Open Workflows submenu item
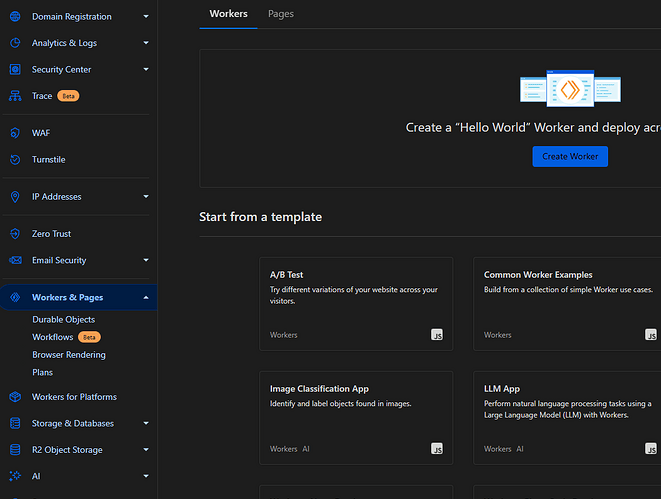 (53, 337)
